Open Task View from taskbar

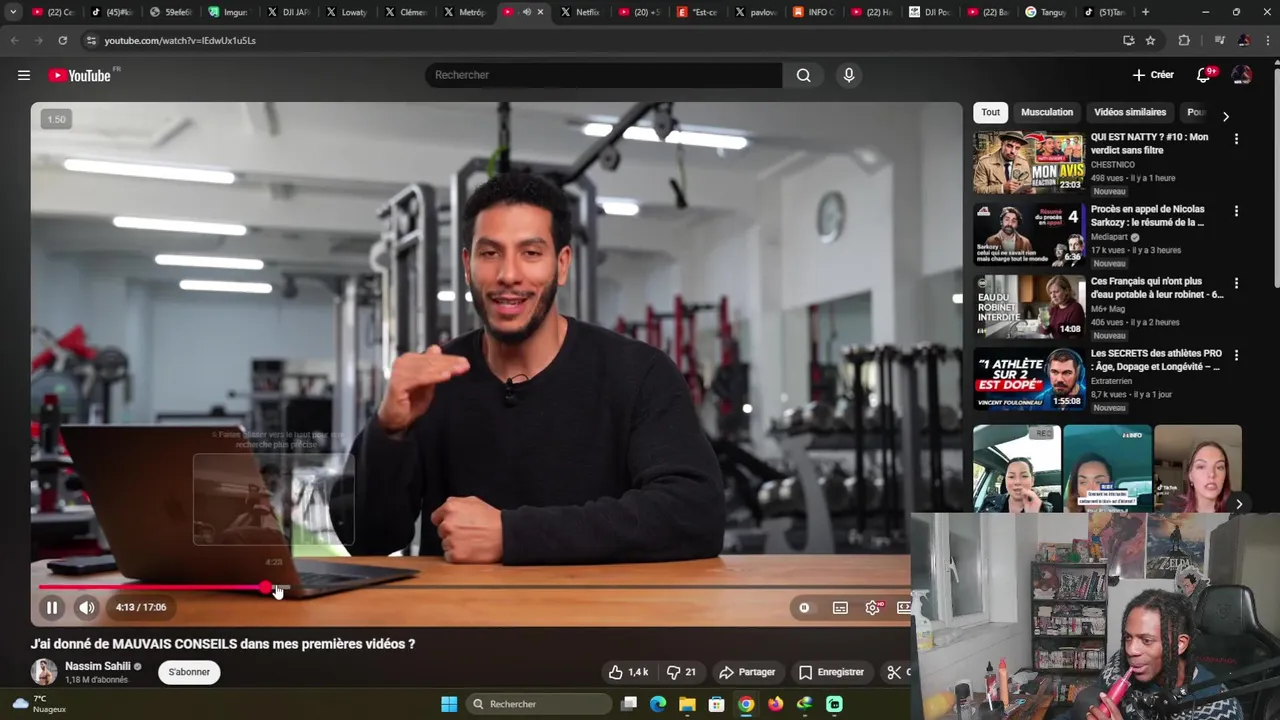[629, 704]
